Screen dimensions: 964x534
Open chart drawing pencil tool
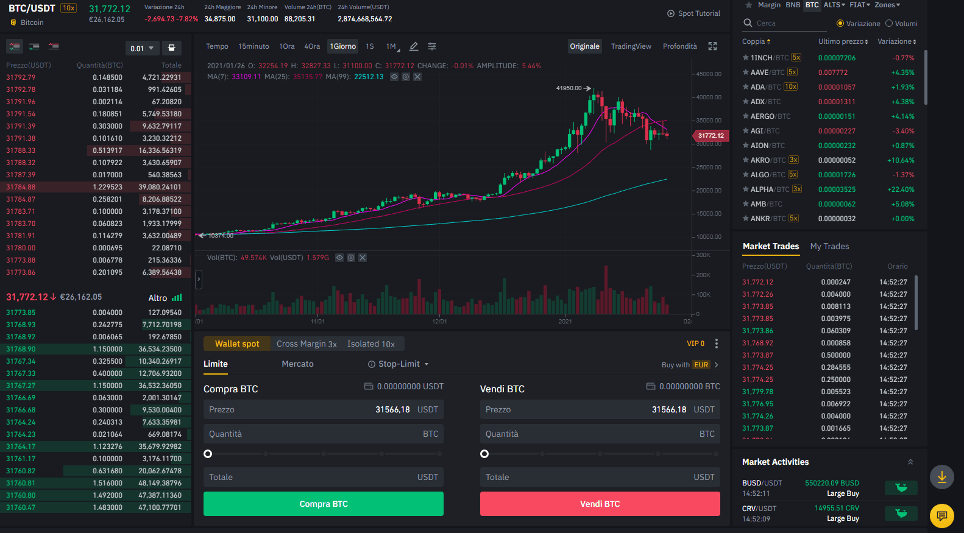(414, 47)
